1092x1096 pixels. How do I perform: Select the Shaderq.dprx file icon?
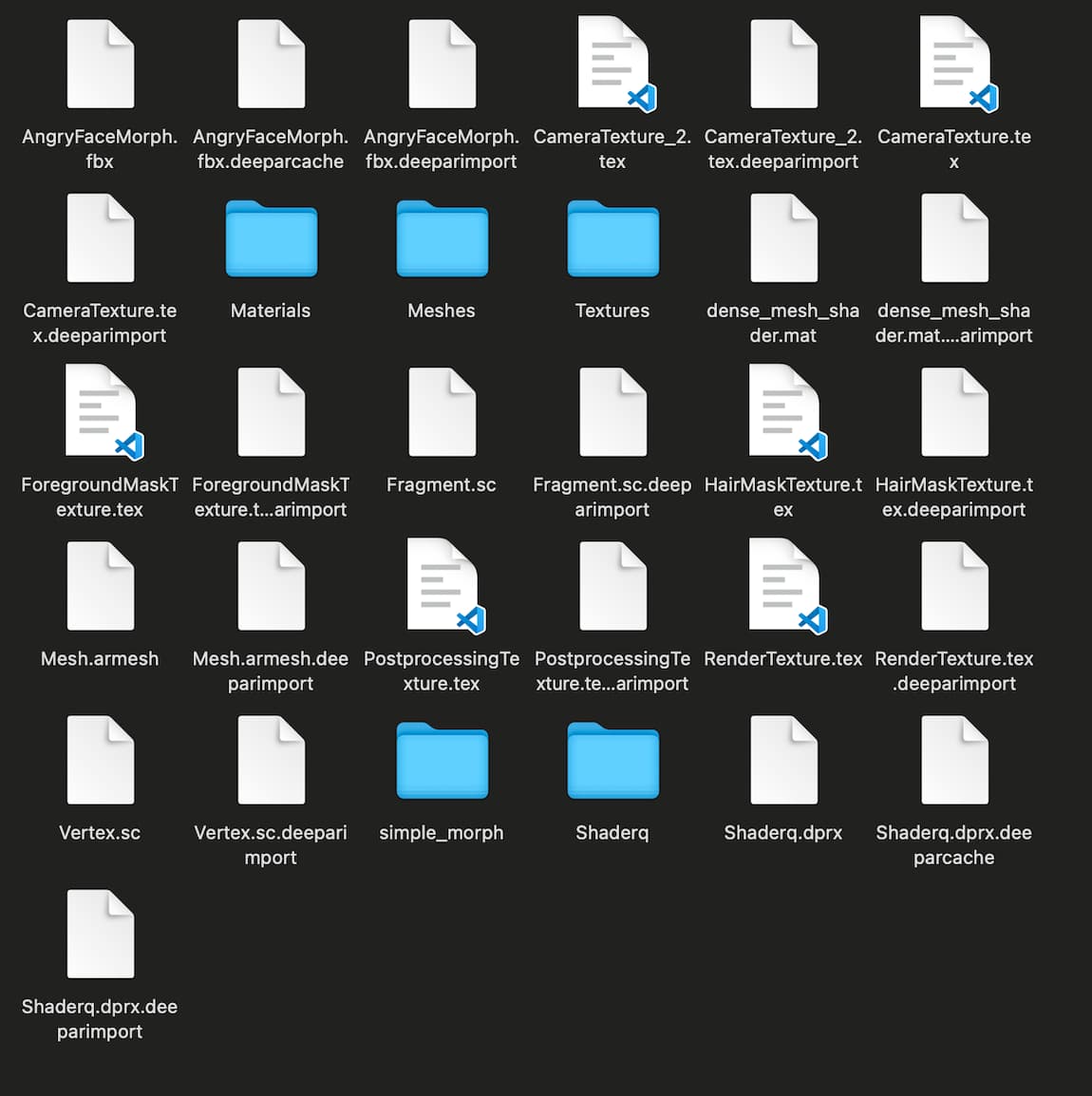(783, 760)
